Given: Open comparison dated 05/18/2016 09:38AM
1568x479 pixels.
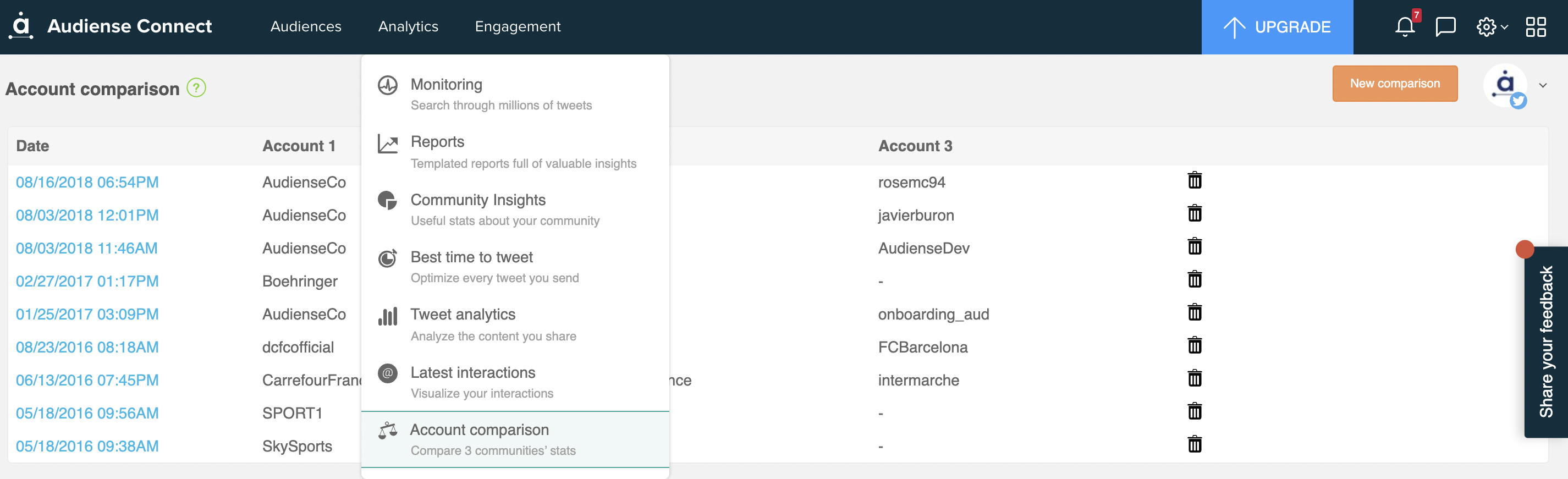Looking at the screenshot, I should pos(87,446).
